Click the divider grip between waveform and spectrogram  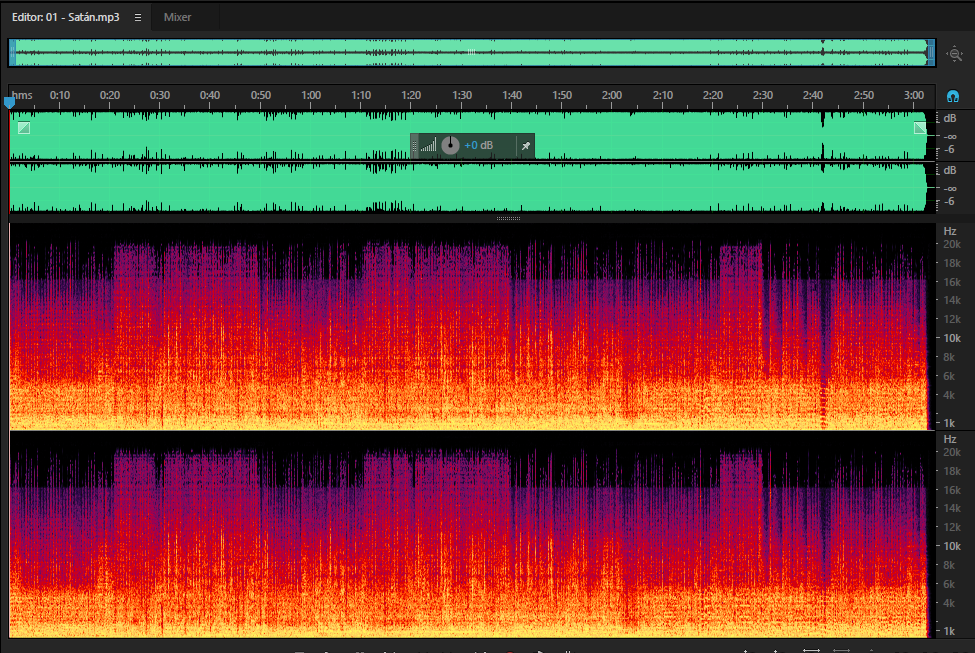pyautogui.click(x=508, y=218)
